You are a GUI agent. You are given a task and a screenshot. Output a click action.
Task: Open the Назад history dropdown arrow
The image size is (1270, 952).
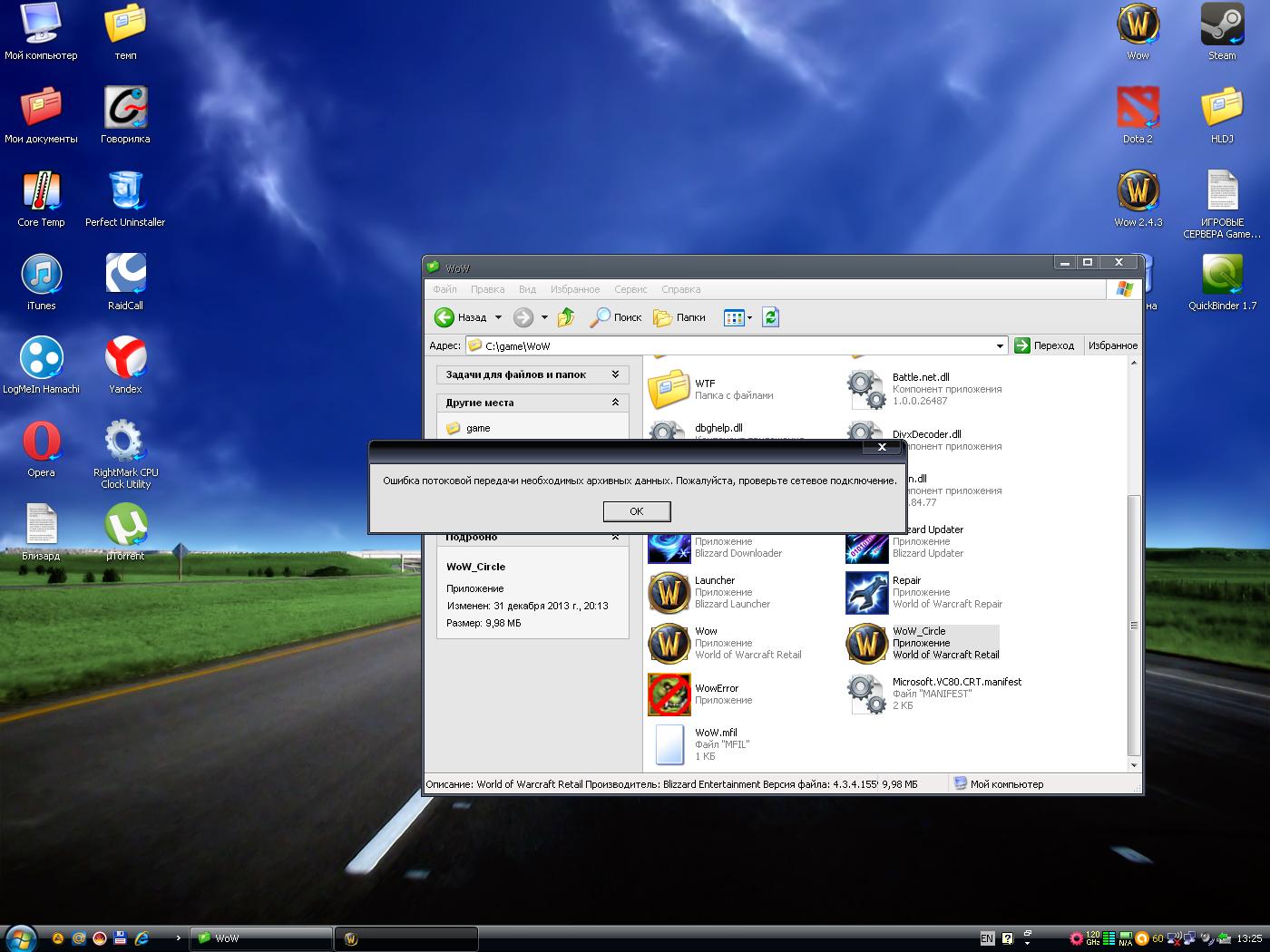[x=498, y=317]
